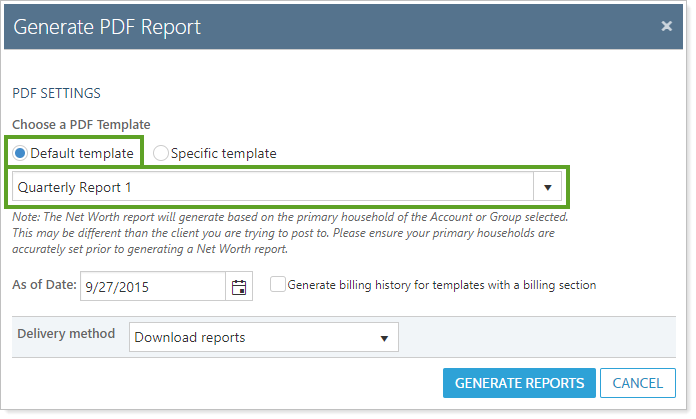The height and width of the screenshot is (419, 696).
Task: Enable the Generate billing history checkbox
Action: (x=277, y=285)
